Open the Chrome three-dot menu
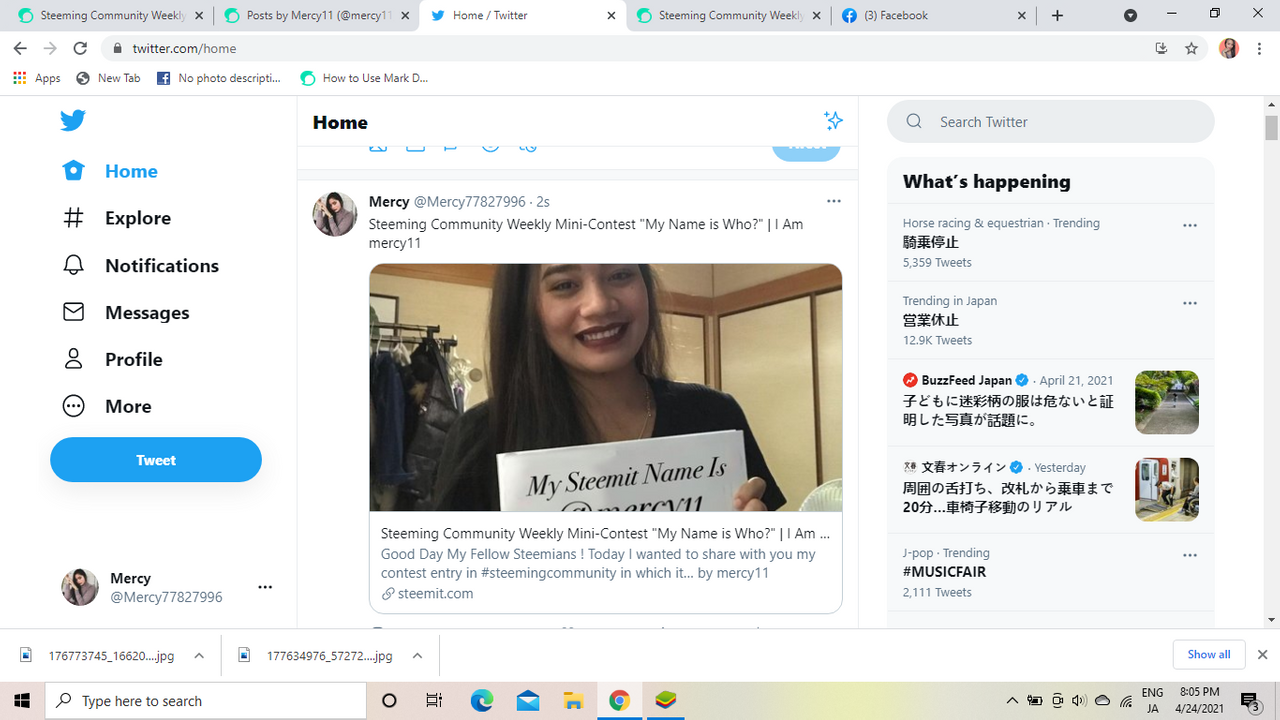The image size is (1280, 720). click(1259, 48)
